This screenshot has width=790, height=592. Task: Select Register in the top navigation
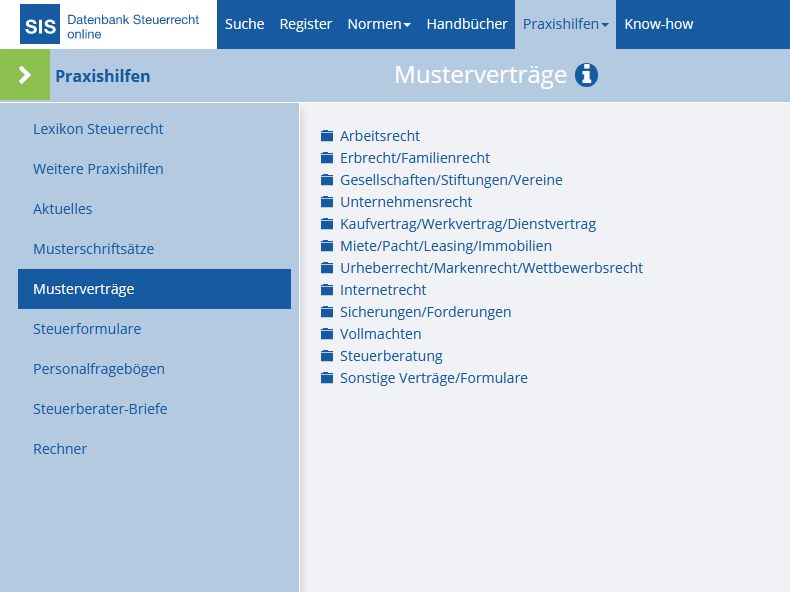pos(306,24)
